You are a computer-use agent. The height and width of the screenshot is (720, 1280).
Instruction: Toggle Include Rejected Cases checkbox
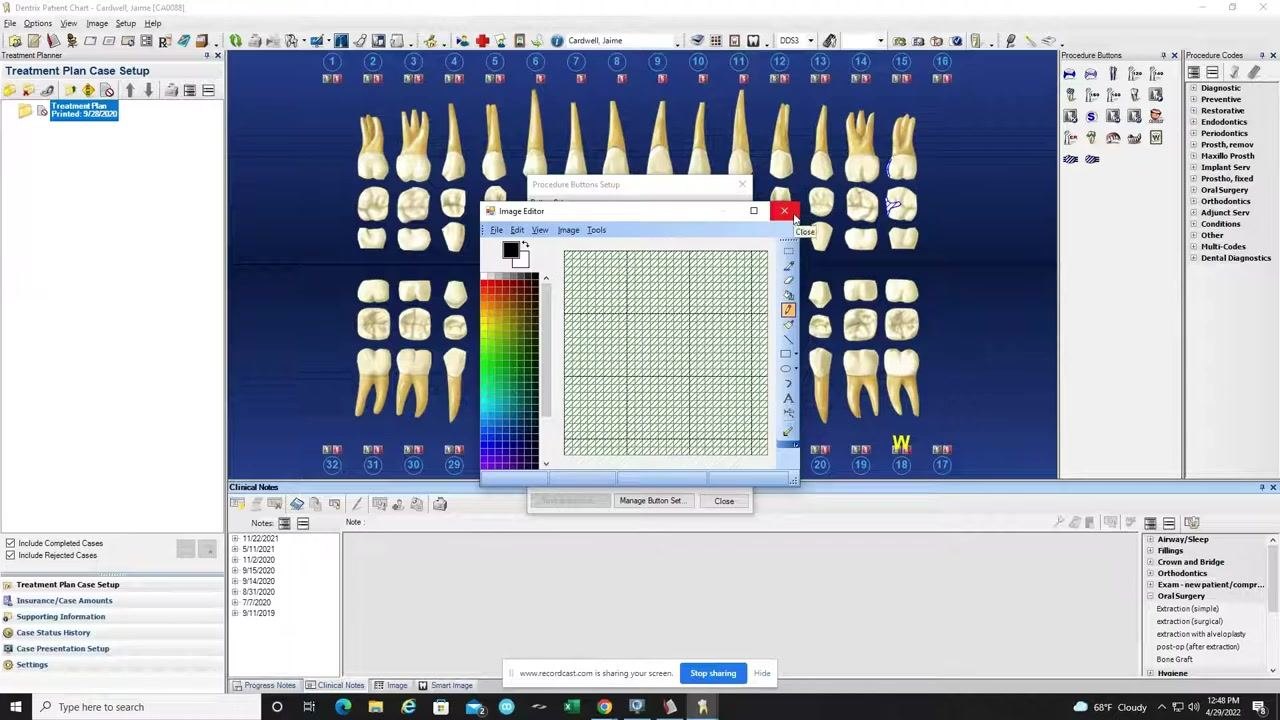pyautogui.click(x=10, y=555)
